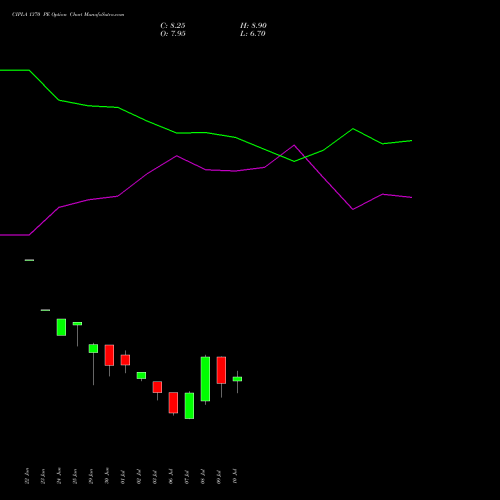Click the high value H: 8.90
The width and height of the screenshot is (500, 500).
pos(253,26)
